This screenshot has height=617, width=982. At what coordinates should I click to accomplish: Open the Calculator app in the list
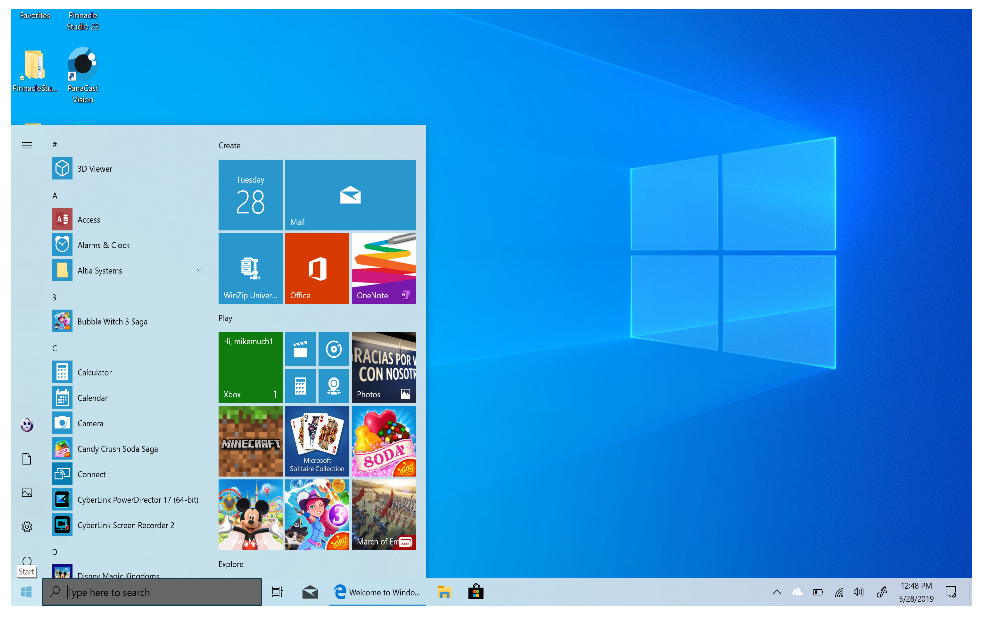click(x=94, y=372)
